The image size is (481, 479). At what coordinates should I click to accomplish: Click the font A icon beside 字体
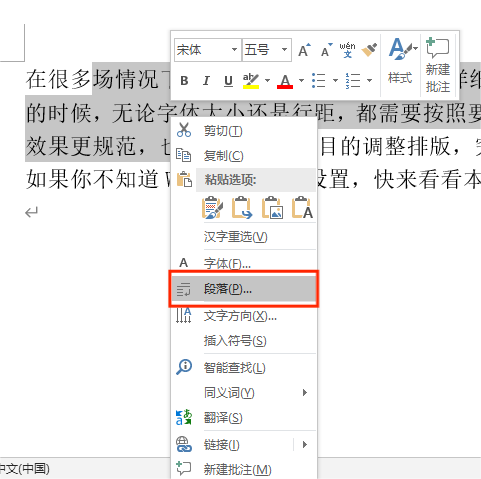tap(184, 263)
